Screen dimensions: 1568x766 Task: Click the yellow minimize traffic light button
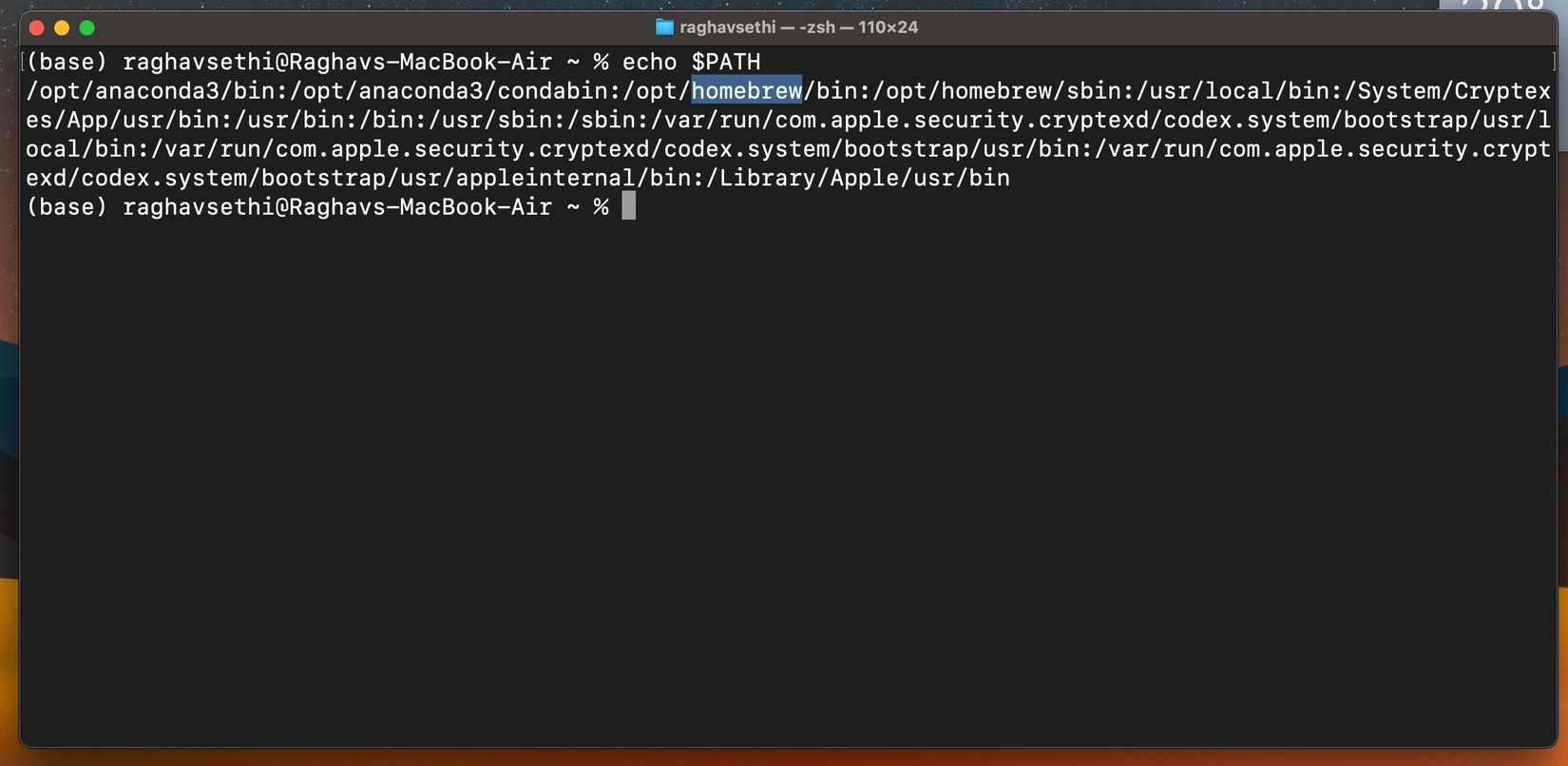[62, 28]
